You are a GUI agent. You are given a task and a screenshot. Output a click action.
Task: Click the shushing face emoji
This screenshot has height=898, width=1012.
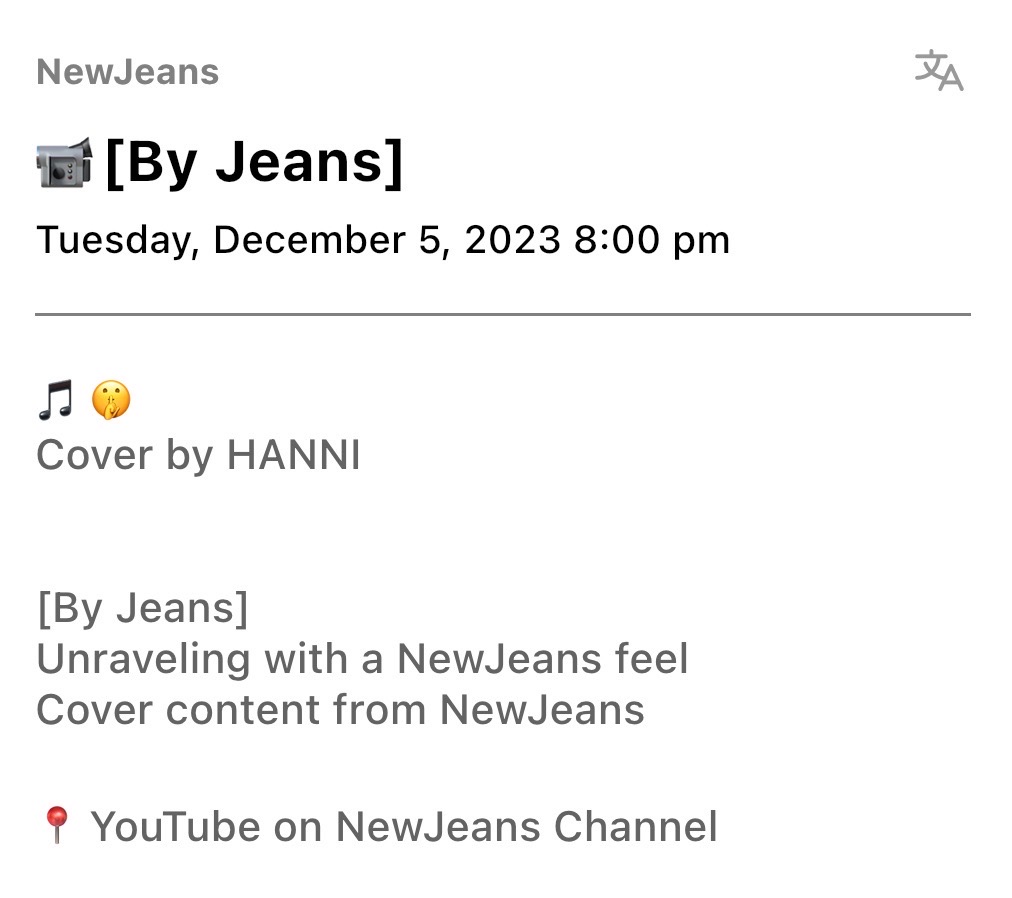tap(111, 400)
